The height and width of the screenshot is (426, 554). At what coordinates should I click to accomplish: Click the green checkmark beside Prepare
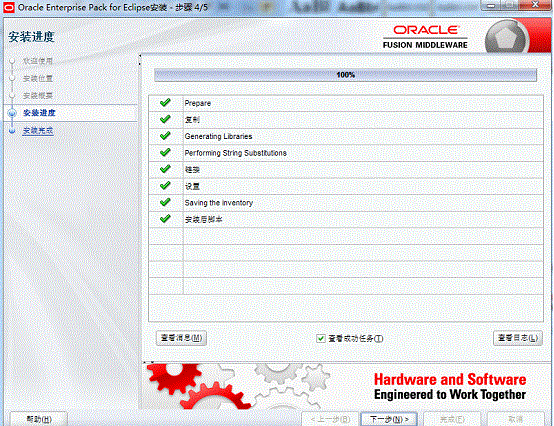point(165,103)
